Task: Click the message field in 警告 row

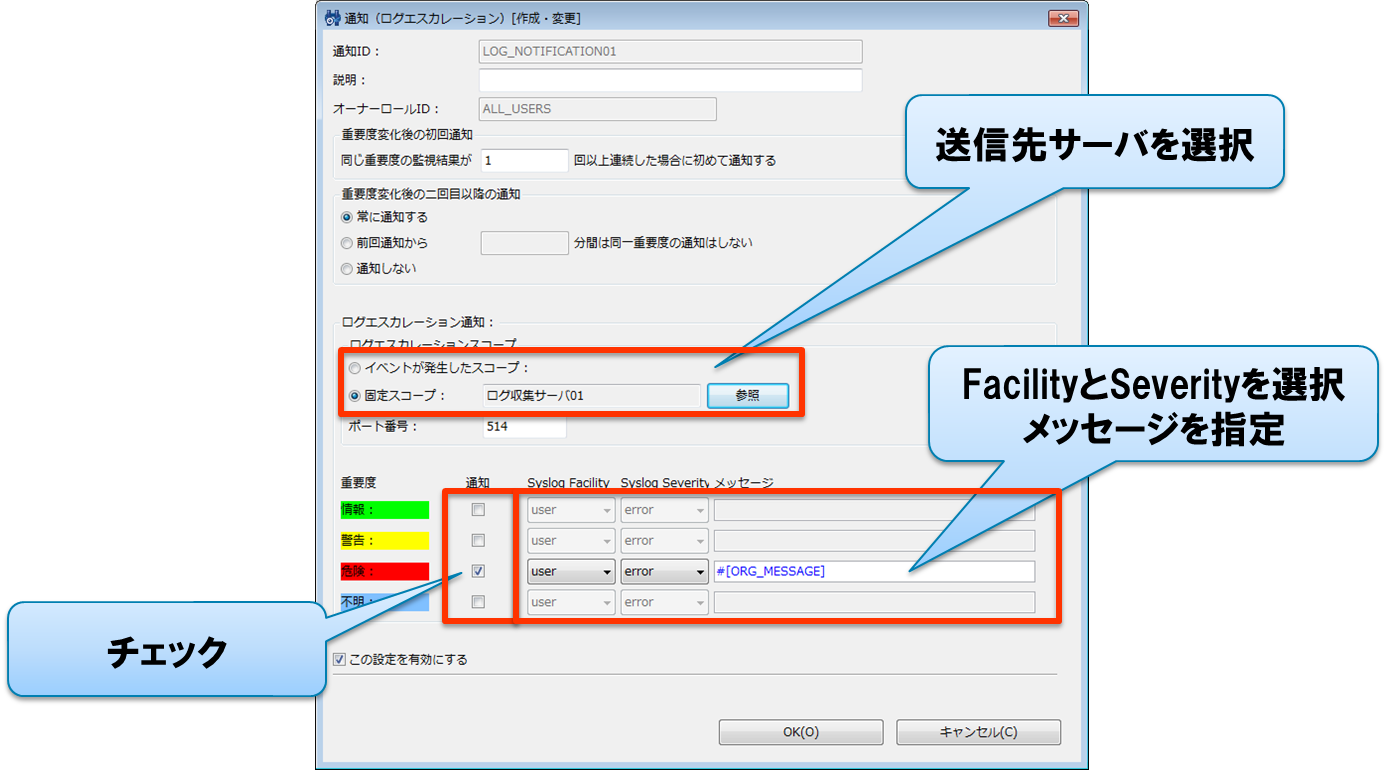Action: click(874, 541)
